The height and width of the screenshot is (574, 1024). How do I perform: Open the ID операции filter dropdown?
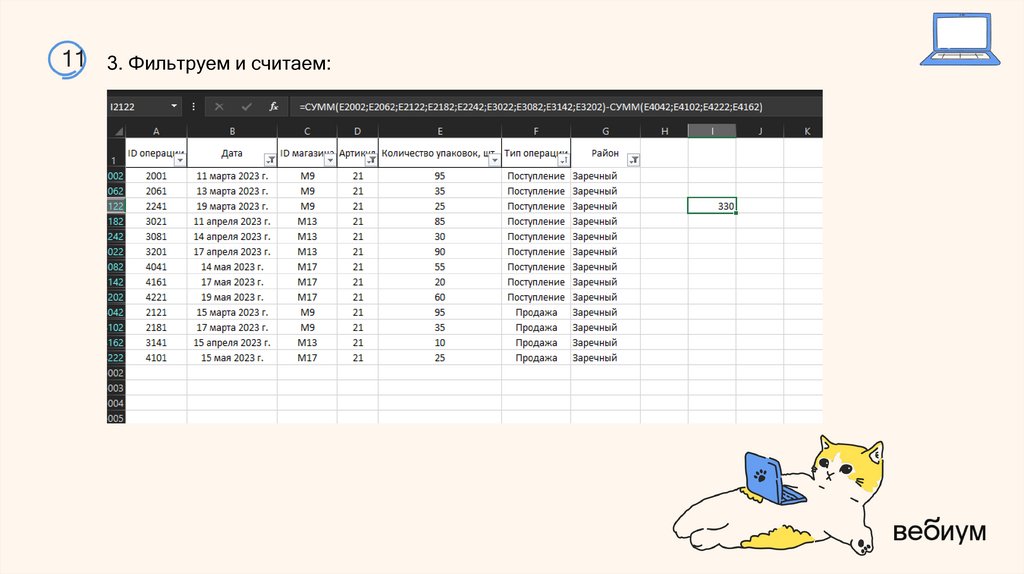point(180,160)
